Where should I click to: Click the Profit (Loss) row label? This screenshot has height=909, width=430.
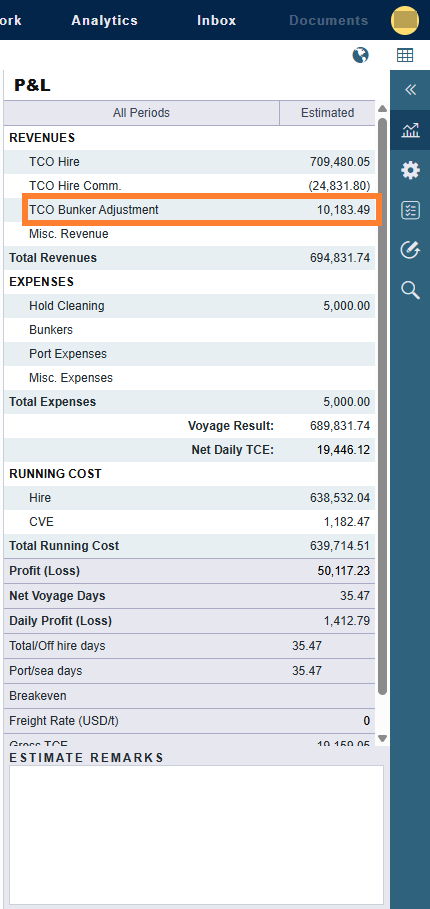point(44,570)
